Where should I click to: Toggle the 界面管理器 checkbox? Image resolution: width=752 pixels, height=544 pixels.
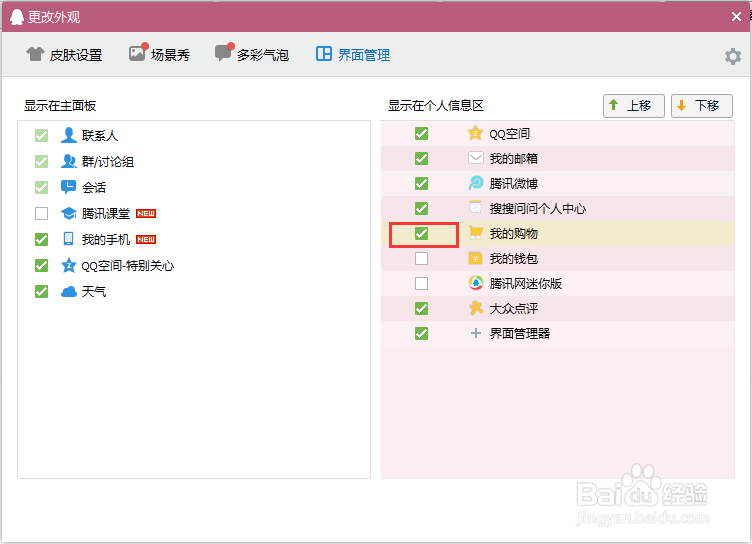(x=422, y=333)
